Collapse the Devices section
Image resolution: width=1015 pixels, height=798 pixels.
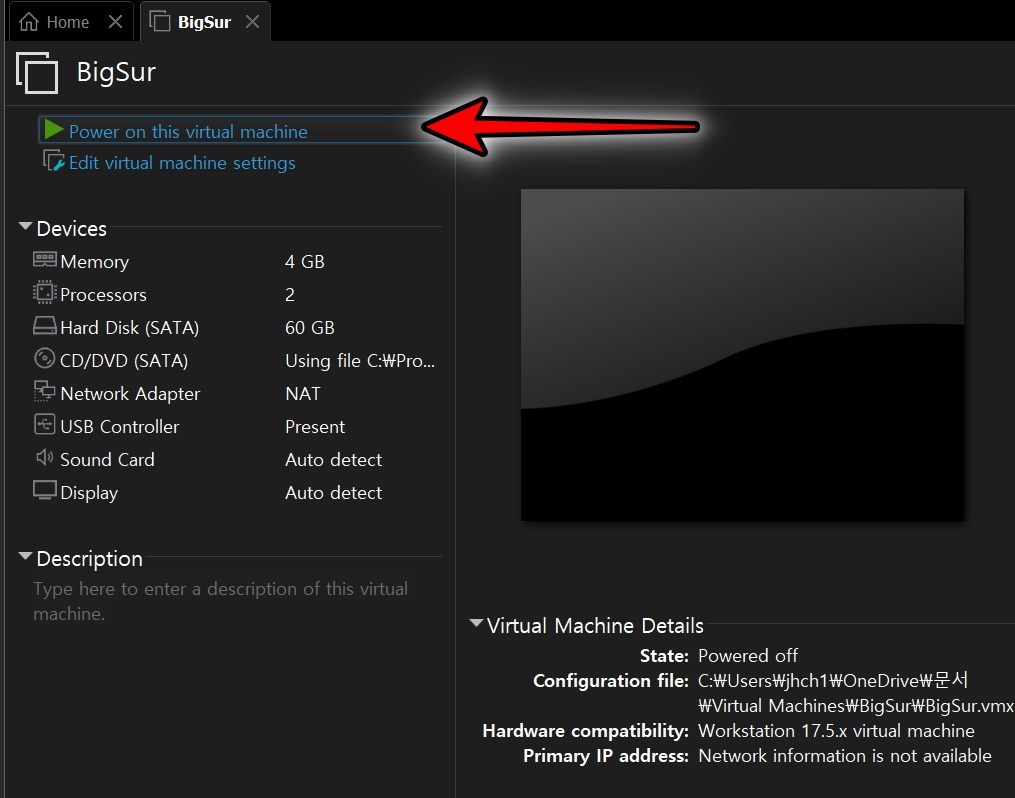tap(25, 227)
